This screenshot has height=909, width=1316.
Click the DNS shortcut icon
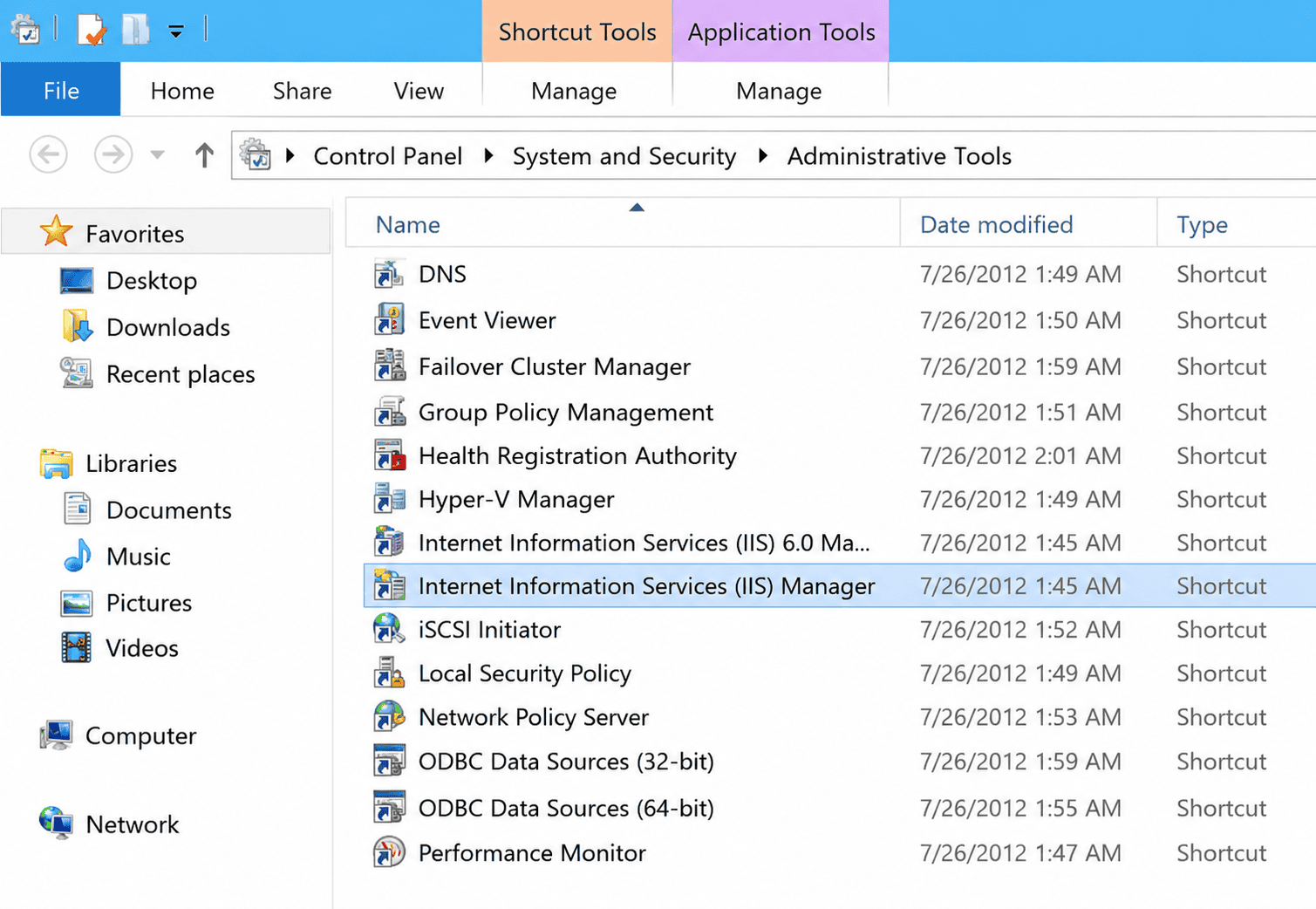pyautogui.click(x=389, y=274)
